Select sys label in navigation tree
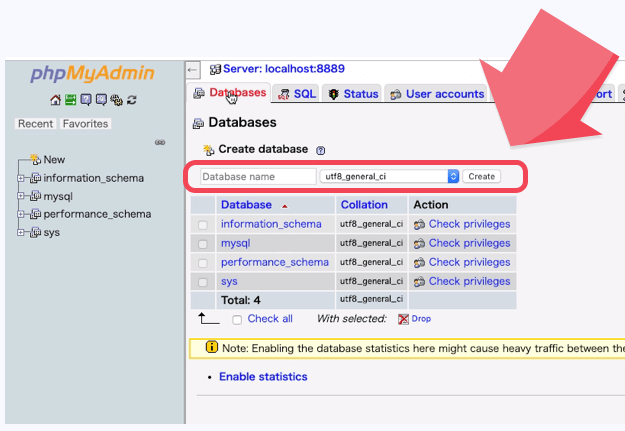The image size is (625, 431). 51,232
